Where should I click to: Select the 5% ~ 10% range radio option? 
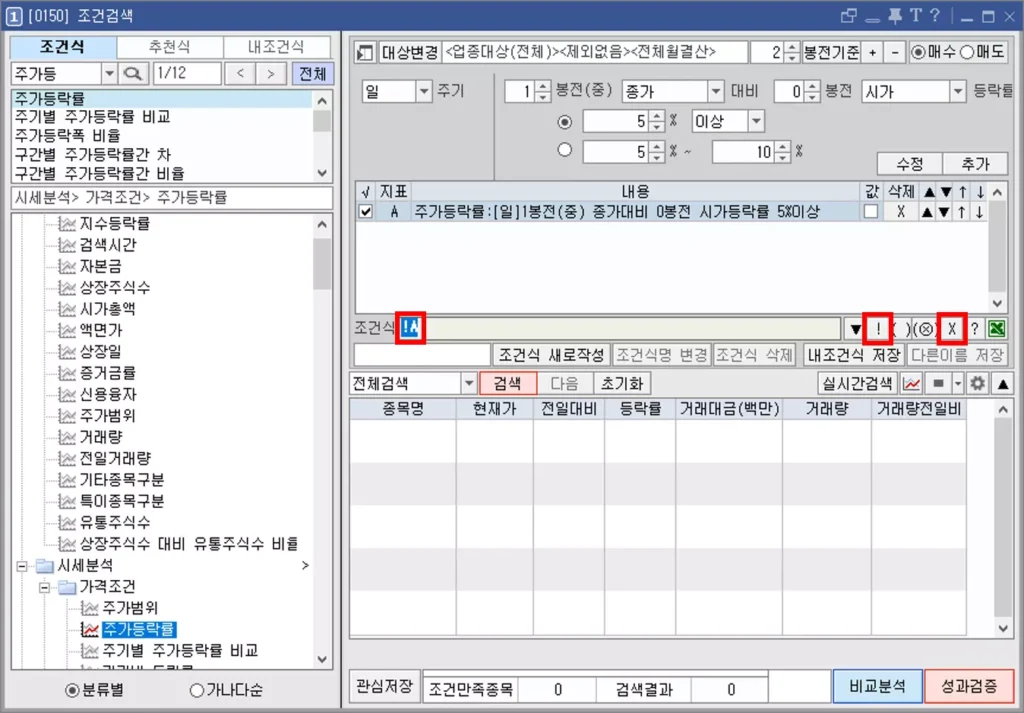pyautogui.click(x=565, y=150)
